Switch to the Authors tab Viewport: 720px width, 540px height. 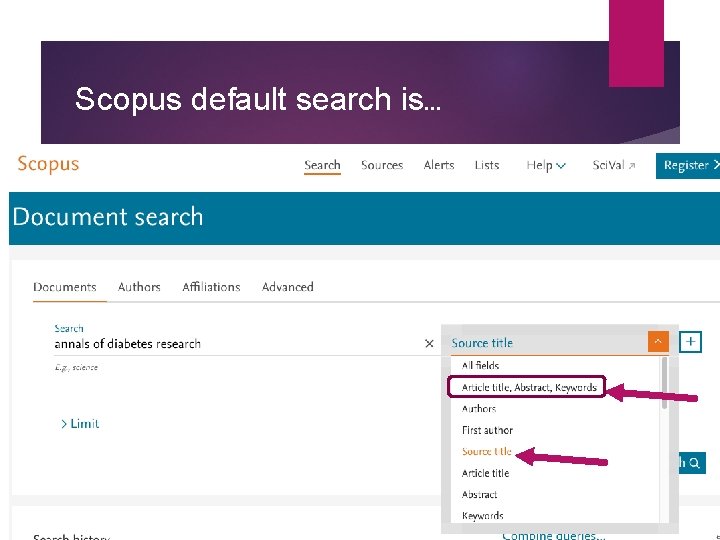139,287
